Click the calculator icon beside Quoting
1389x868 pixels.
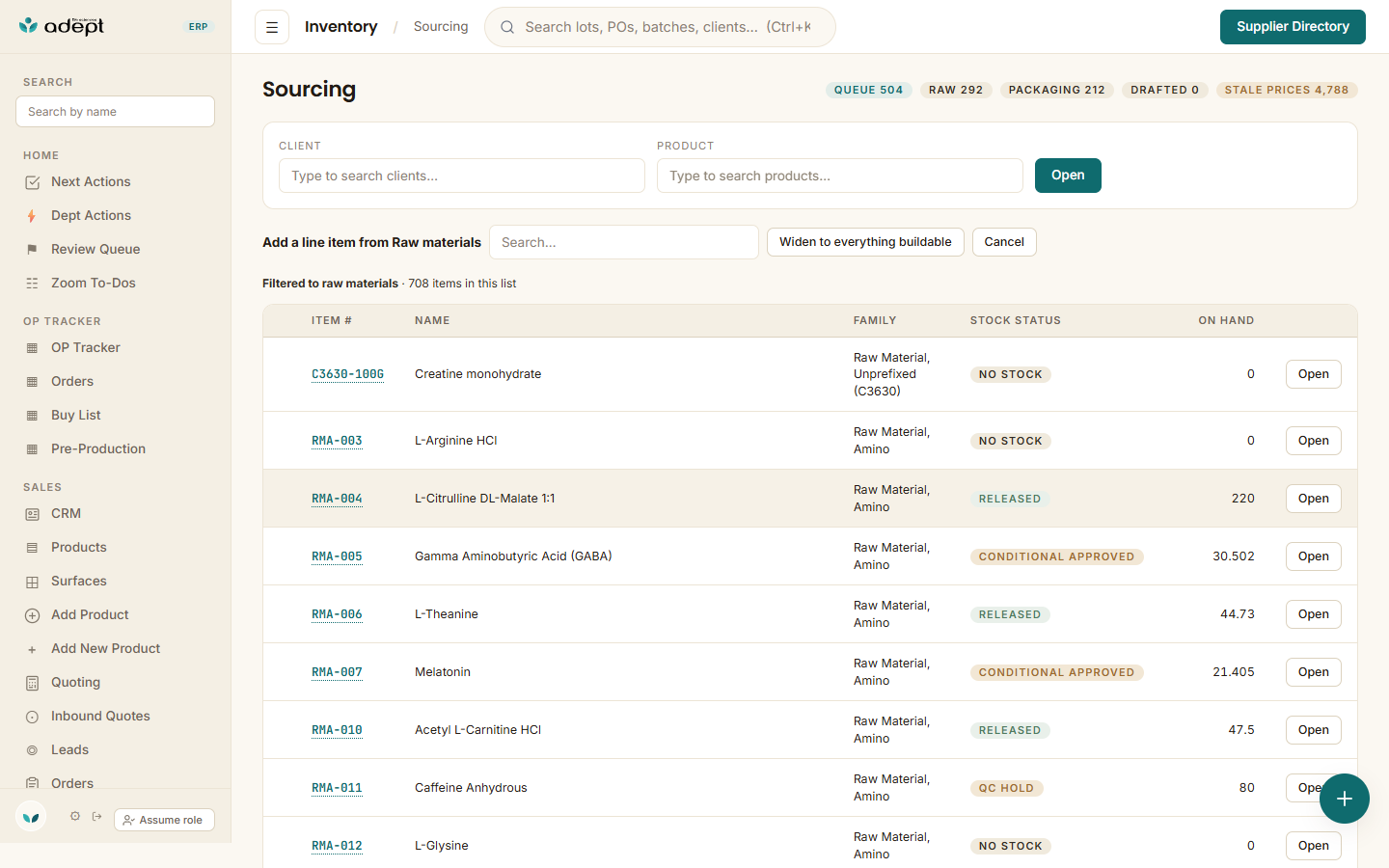pyautogui.click(x=32, y=683)
